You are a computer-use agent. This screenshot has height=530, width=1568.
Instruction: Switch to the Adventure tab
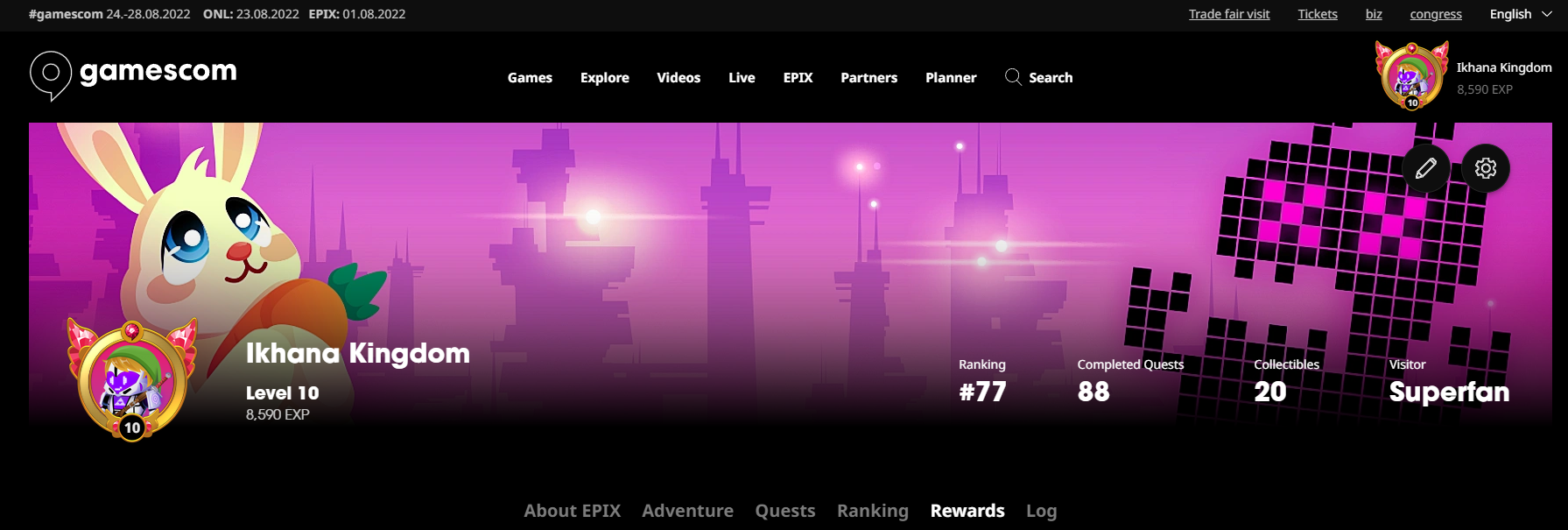coord(687,511)
